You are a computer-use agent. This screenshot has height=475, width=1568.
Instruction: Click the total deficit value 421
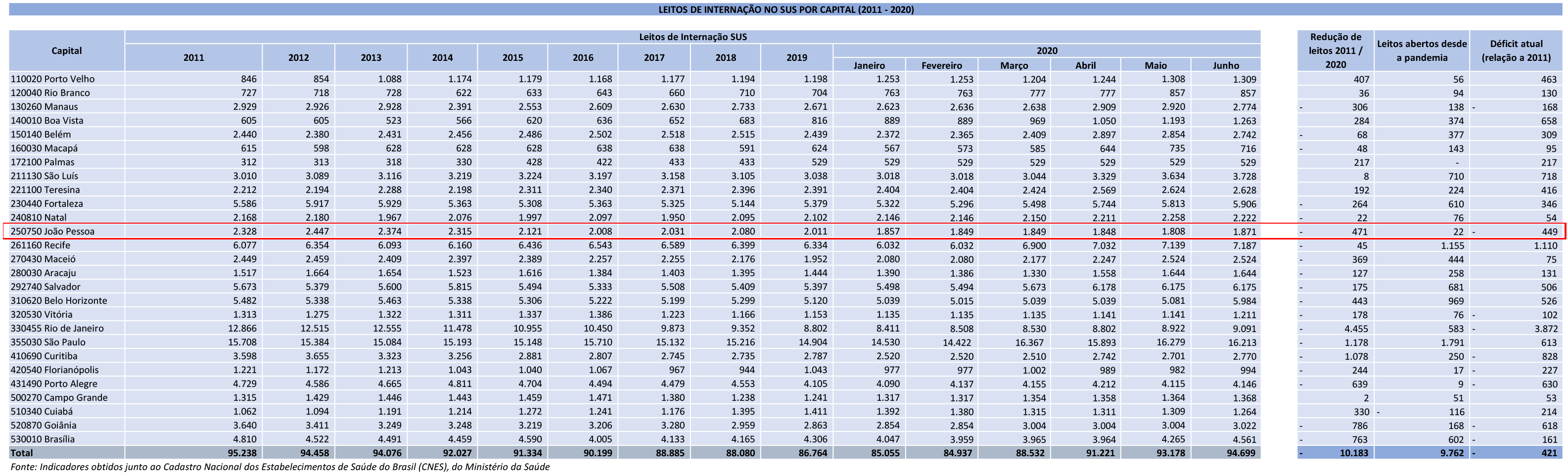(x=1549, y=454)
